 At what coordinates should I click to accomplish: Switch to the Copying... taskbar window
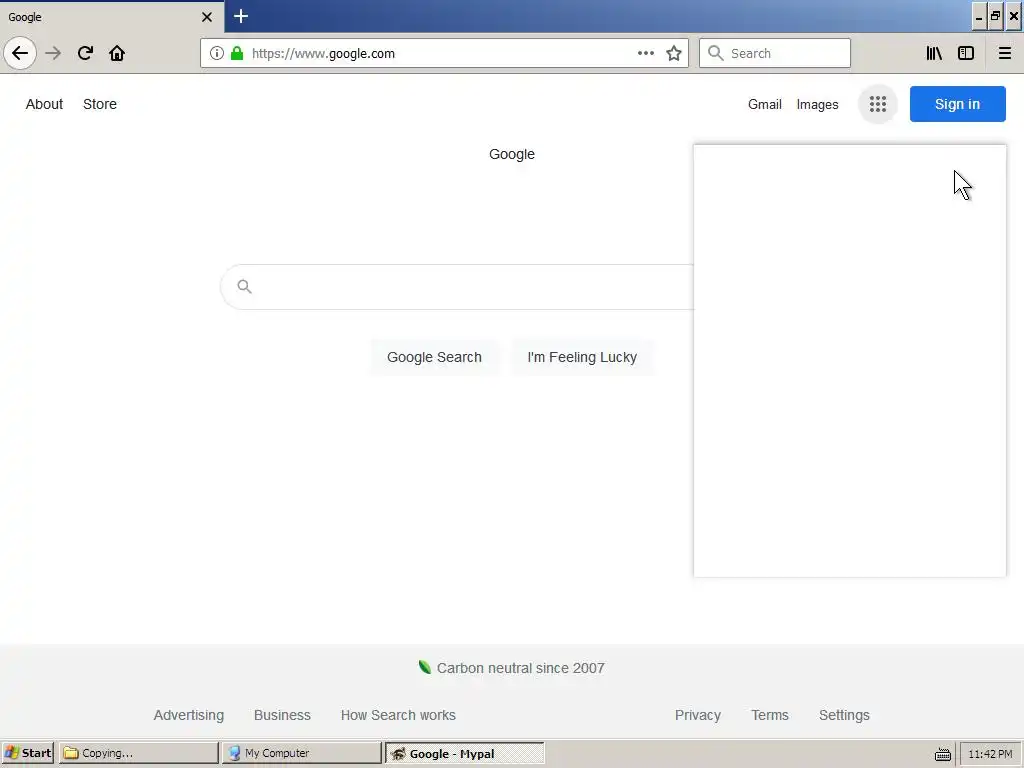(x=138, y=753)
